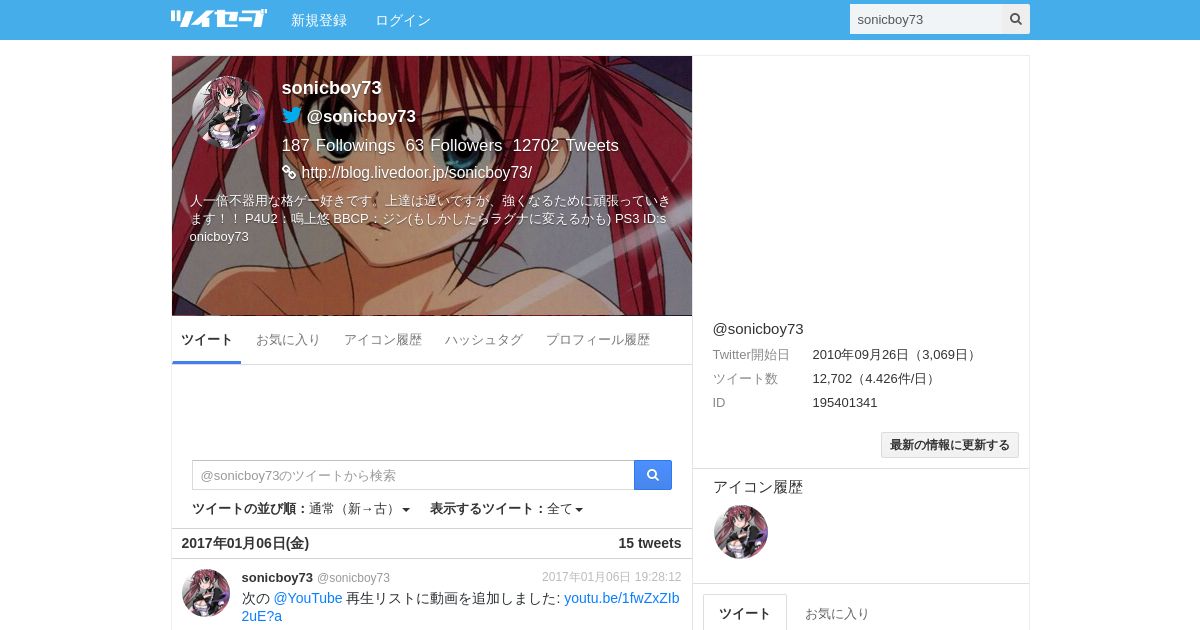Open the blog.livedoor.jp/sonicboy73 link
Viewport: 1200px width, 630px height.
coord(416,172)
